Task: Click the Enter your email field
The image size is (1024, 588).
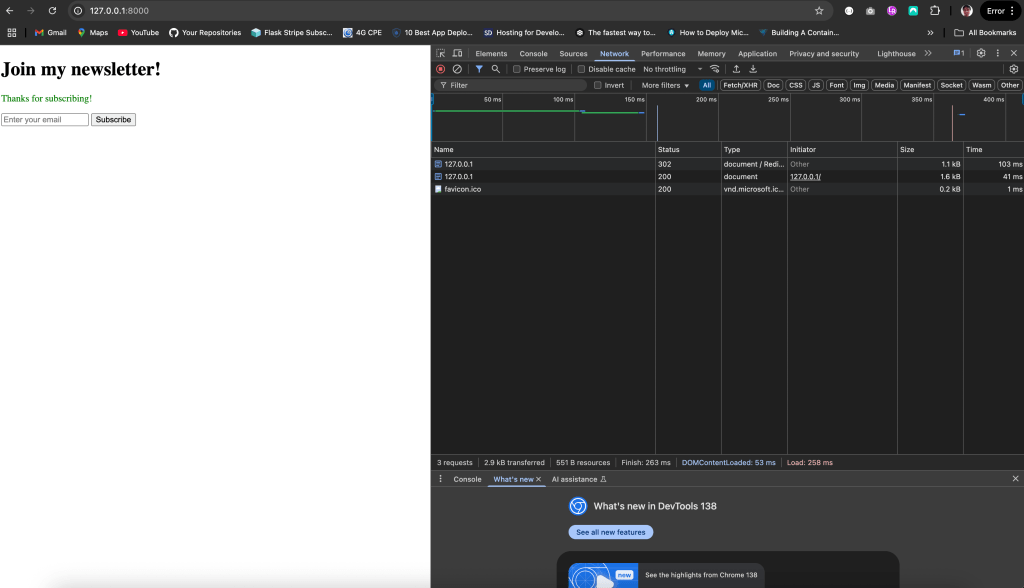Action: 45,119
